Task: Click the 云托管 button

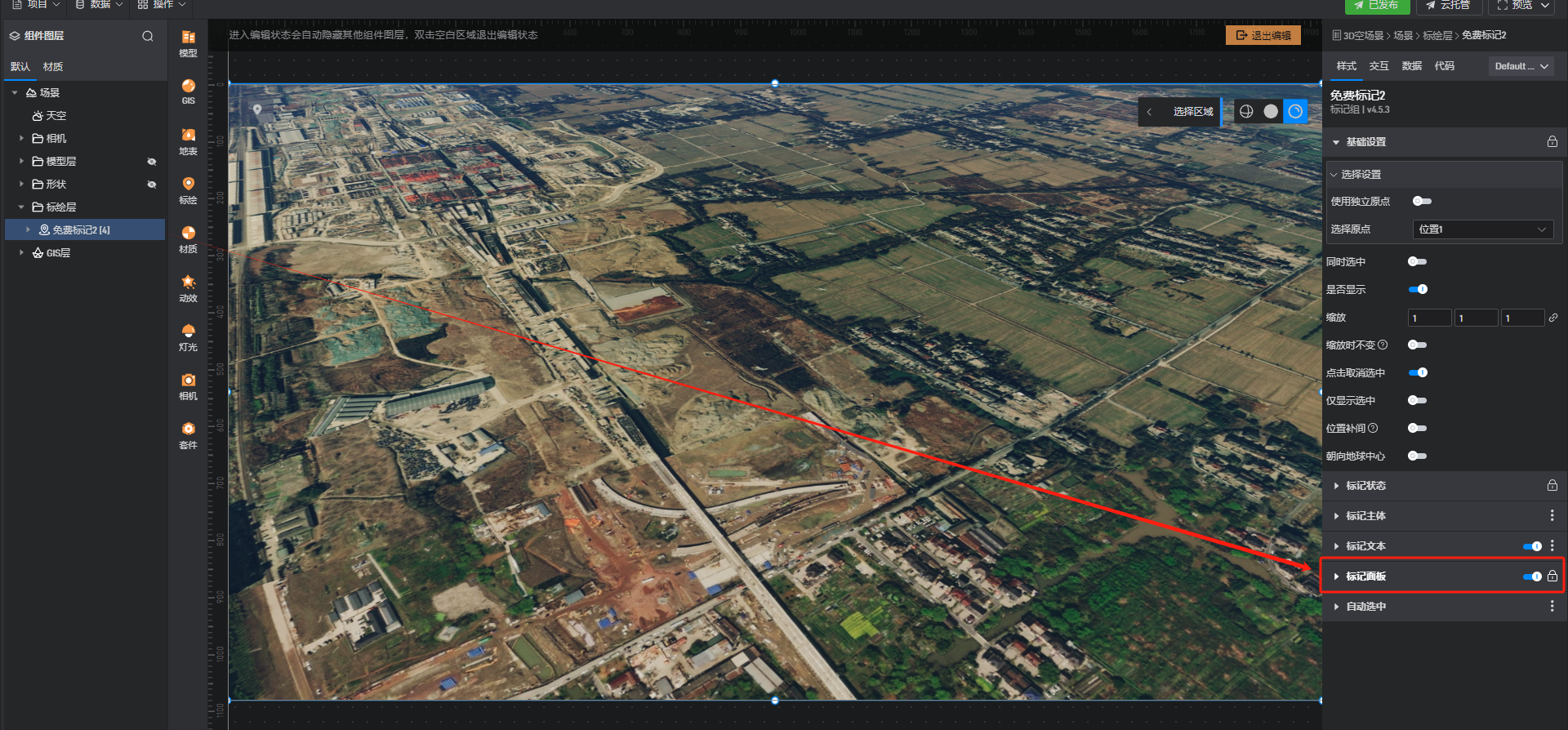Action: coord(1448,6)
